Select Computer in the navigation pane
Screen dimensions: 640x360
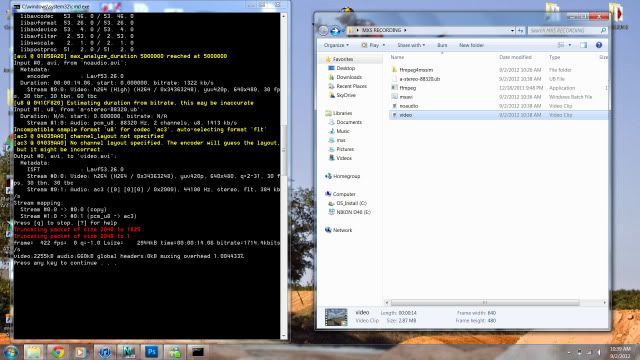point(344,194)
